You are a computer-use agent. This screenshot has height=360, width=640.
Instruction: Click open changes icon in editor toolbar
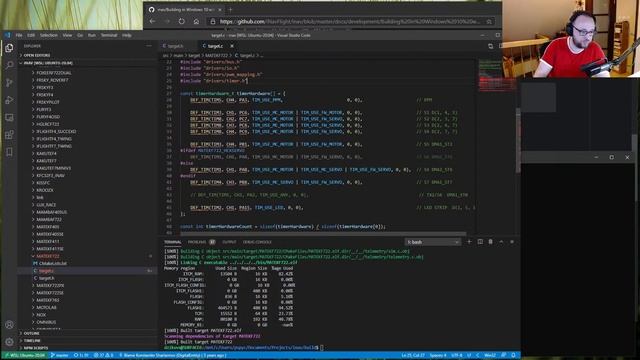(491, 46)
